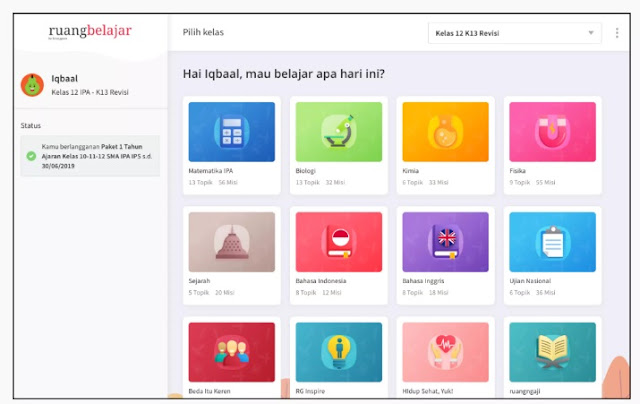Open the RG Inspire lightbulb icon
The height and width of the screenshot is (404, 640).
pos(339,352)
